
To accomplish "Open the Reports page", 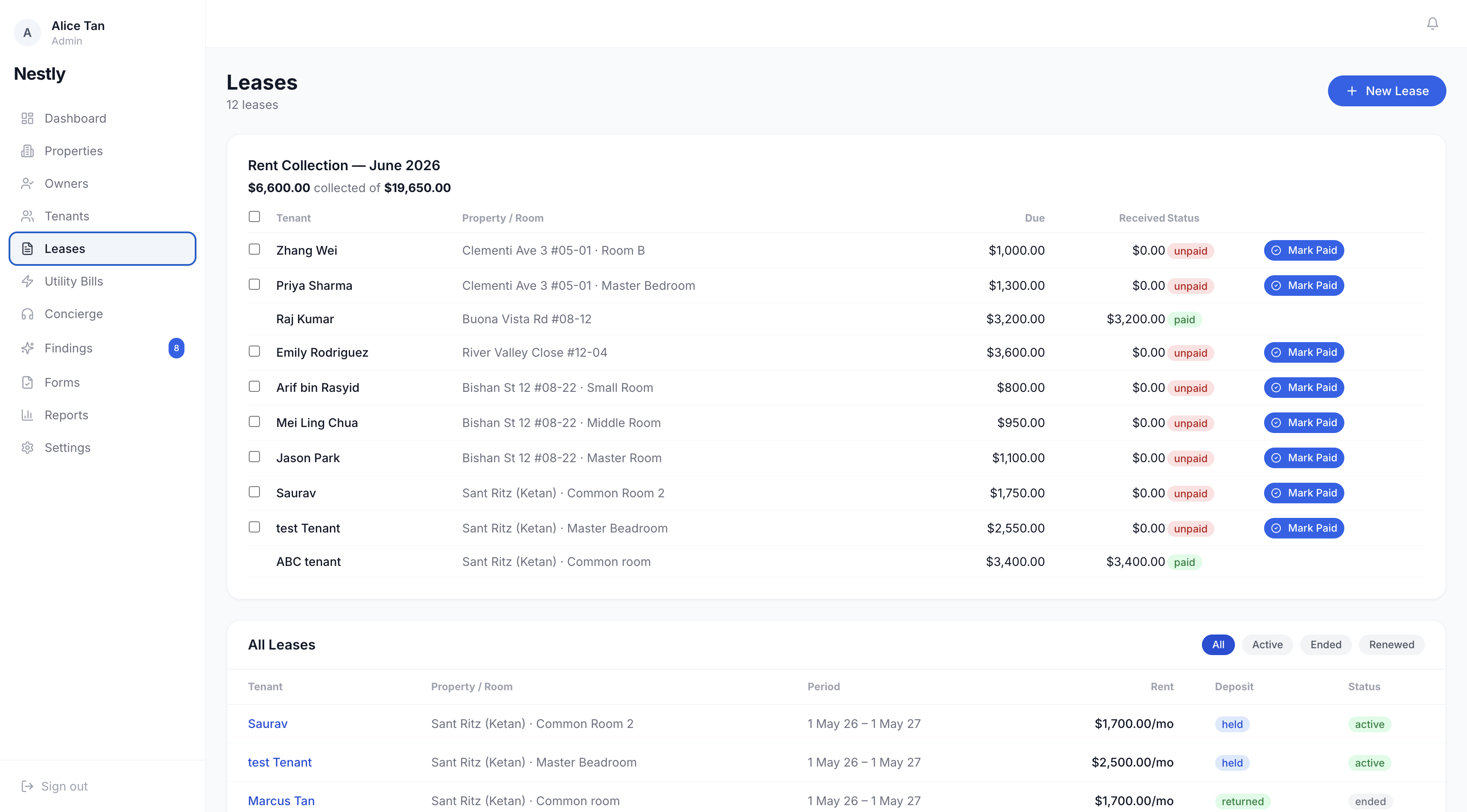I will [103, 415].
